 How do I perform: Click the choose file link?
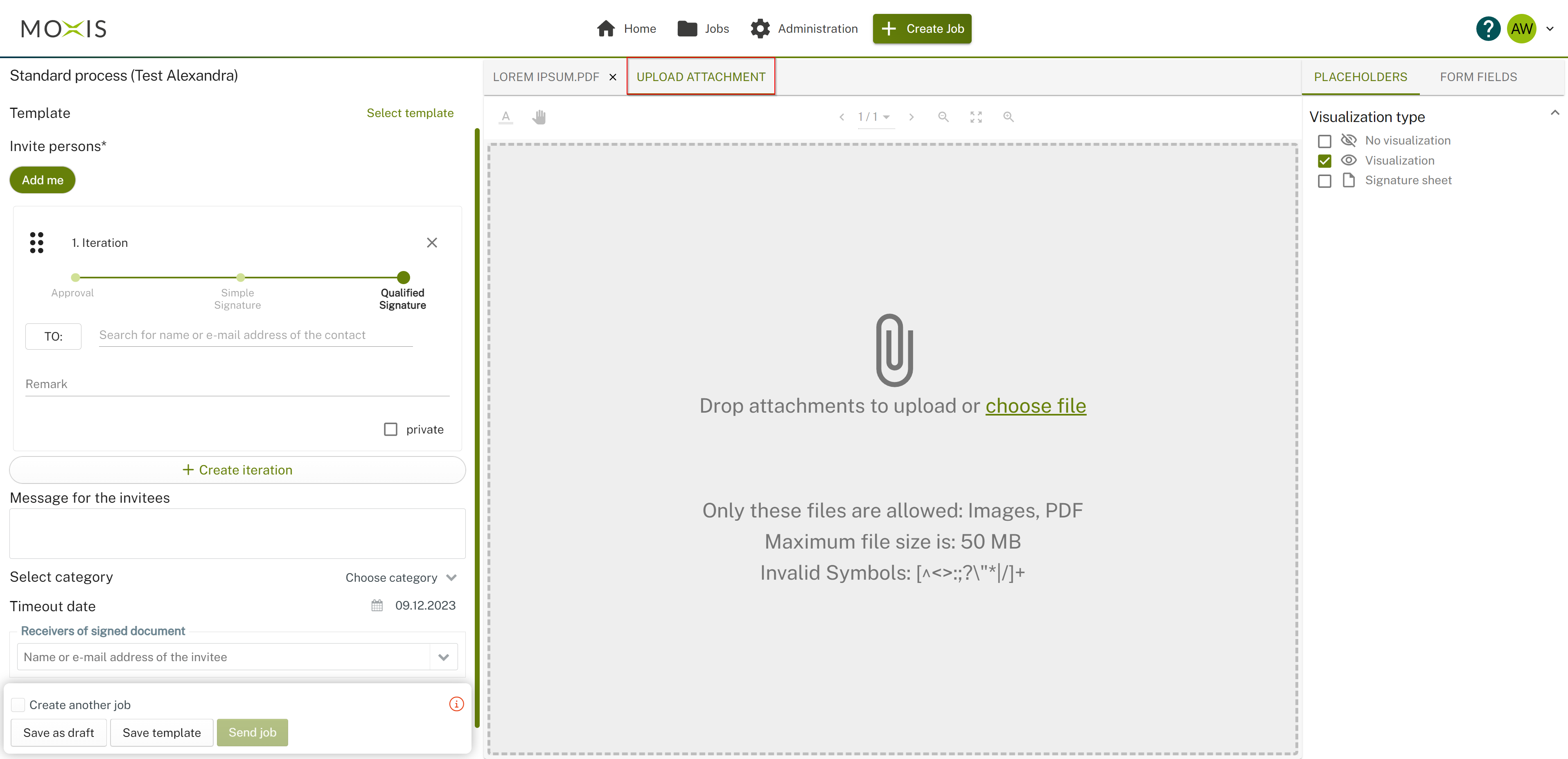[x=1036, y=405]
